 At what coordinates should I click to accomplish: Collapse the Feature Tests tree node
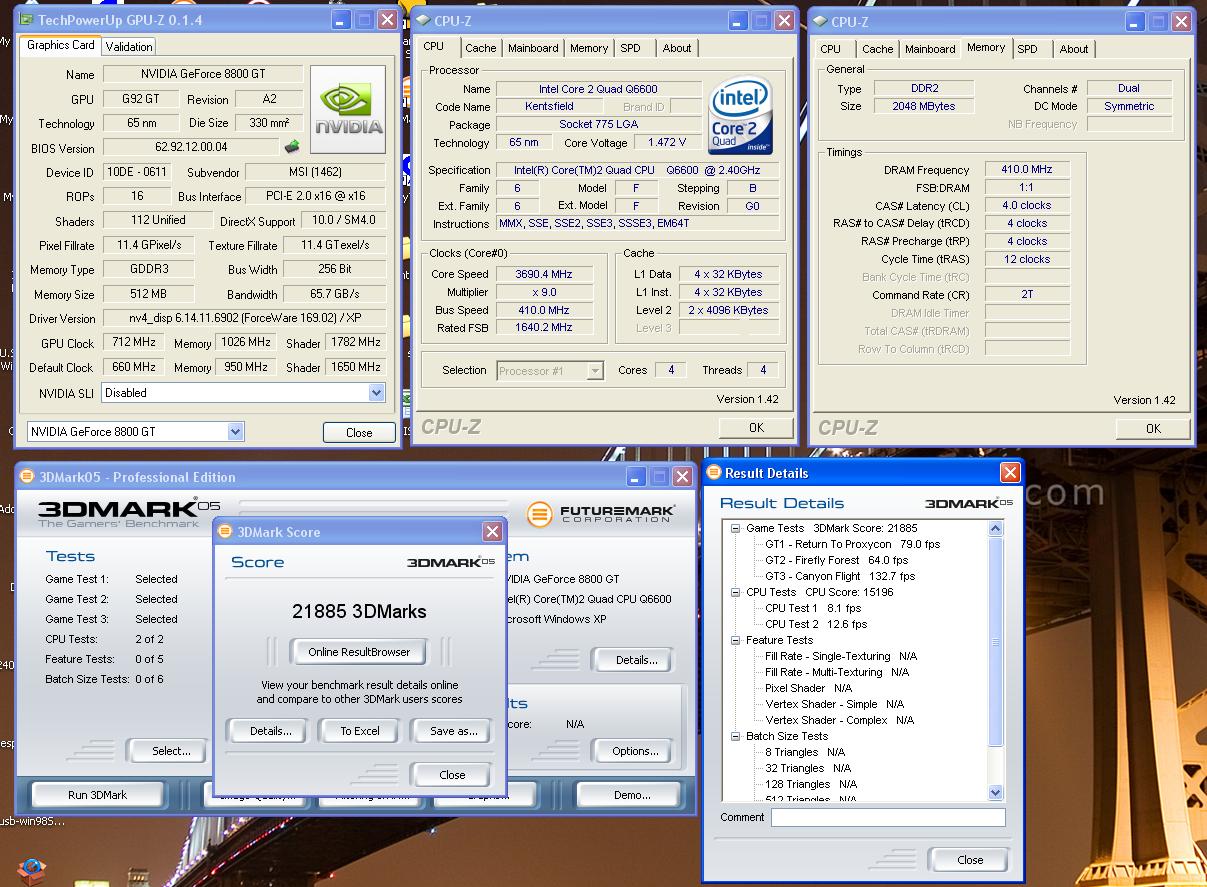coord(736,640)
